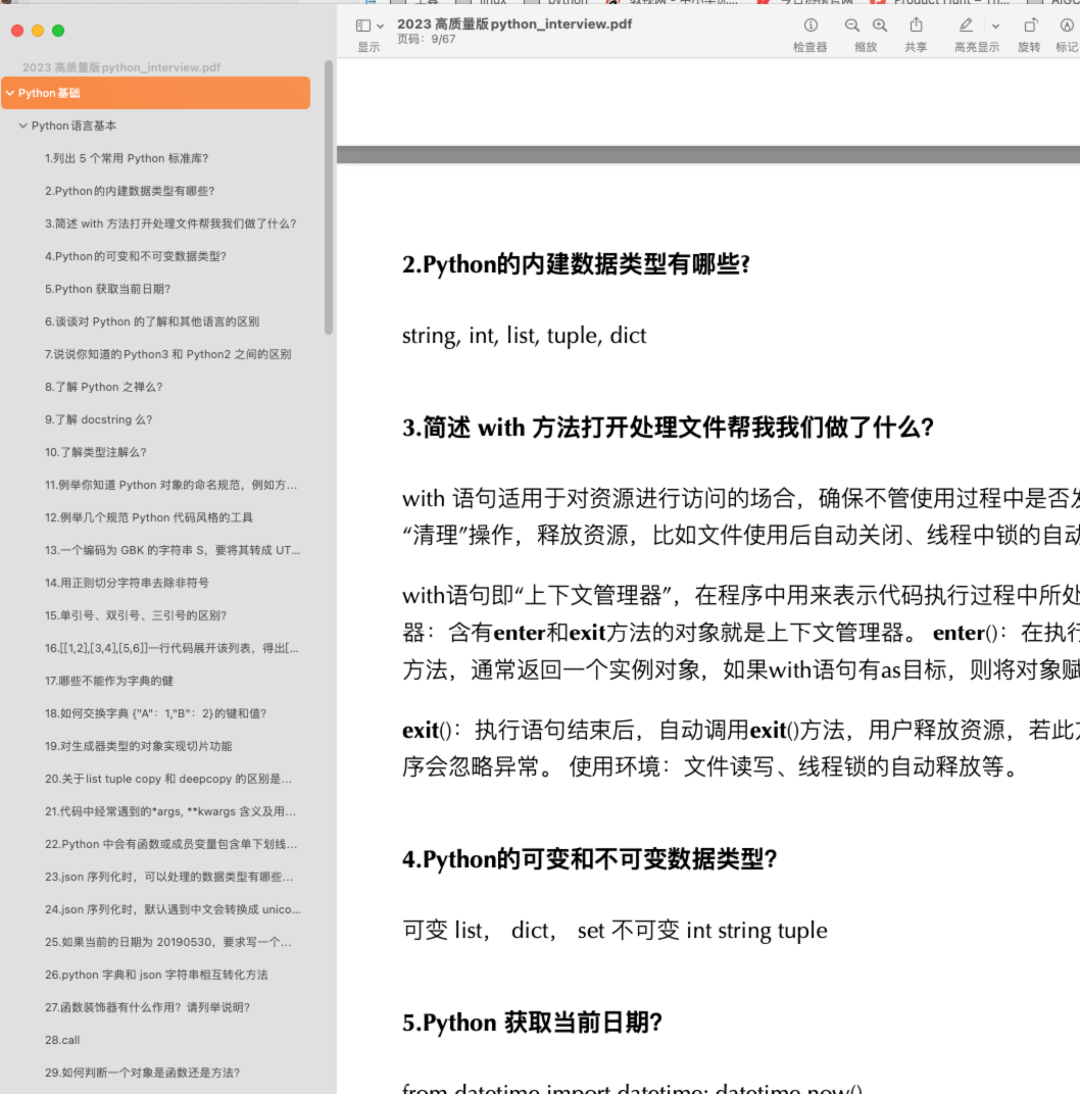1080x1094 pixels.
Task: Go to 28.call outline entry
Action: click(x=63, y=1040)
